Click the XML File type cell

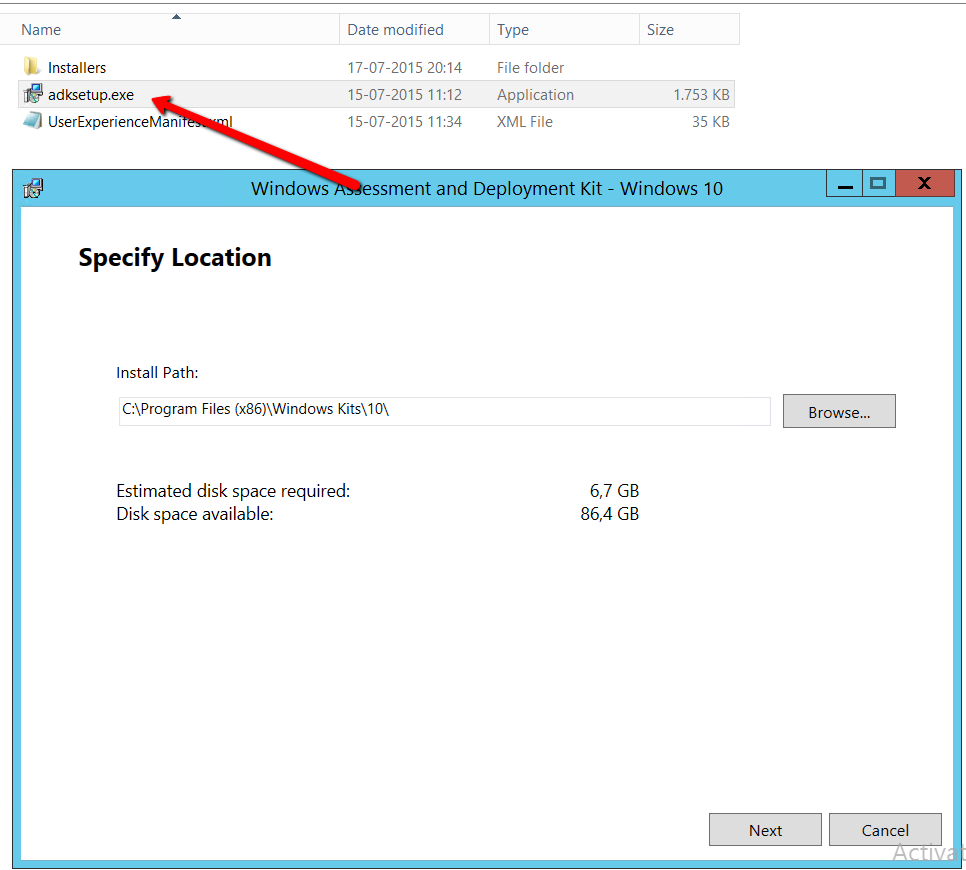pos(525,122)
